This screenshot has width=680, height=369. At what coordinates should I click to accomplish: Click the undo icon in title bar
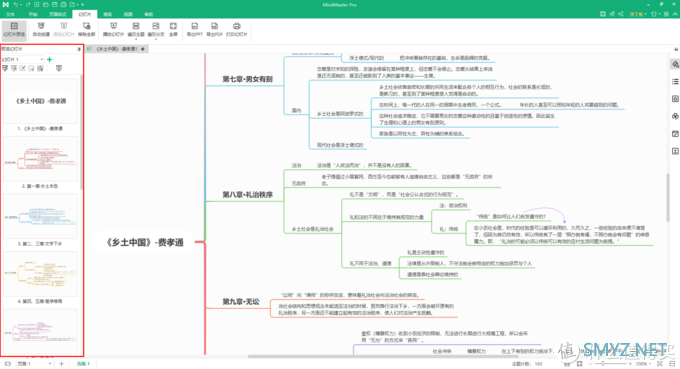coord(16,4)
